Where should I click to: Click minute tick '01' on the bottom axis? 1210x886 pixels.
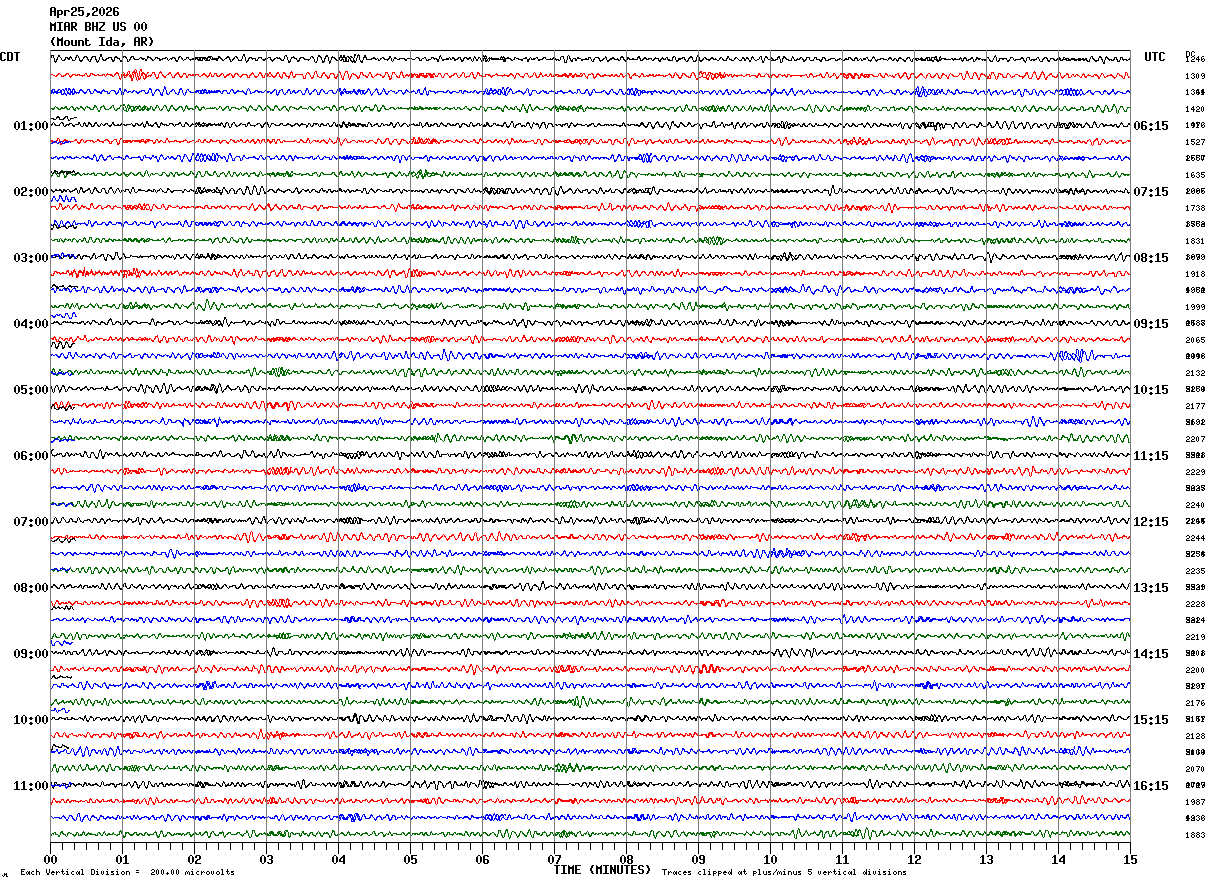(x=122, y=858)
